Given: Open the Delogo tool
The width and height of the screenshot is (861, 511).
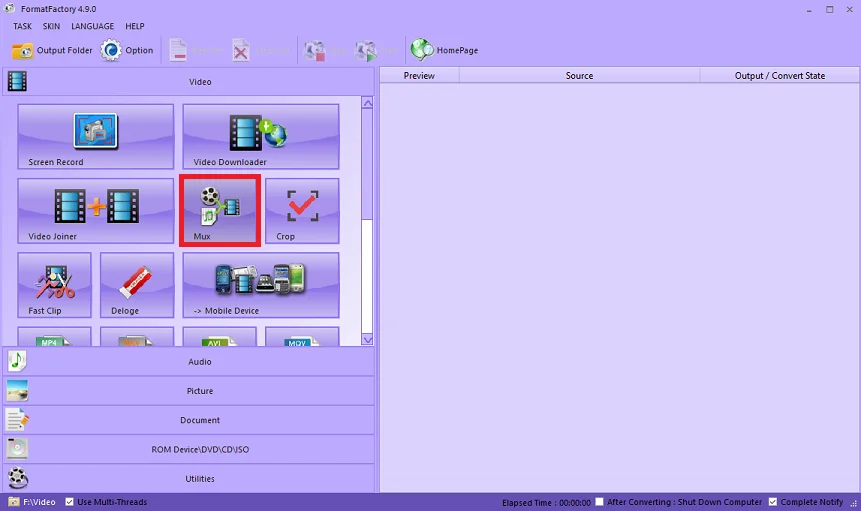Looking at the screenshot, I should pyautogui.click(x=137, y=285).
